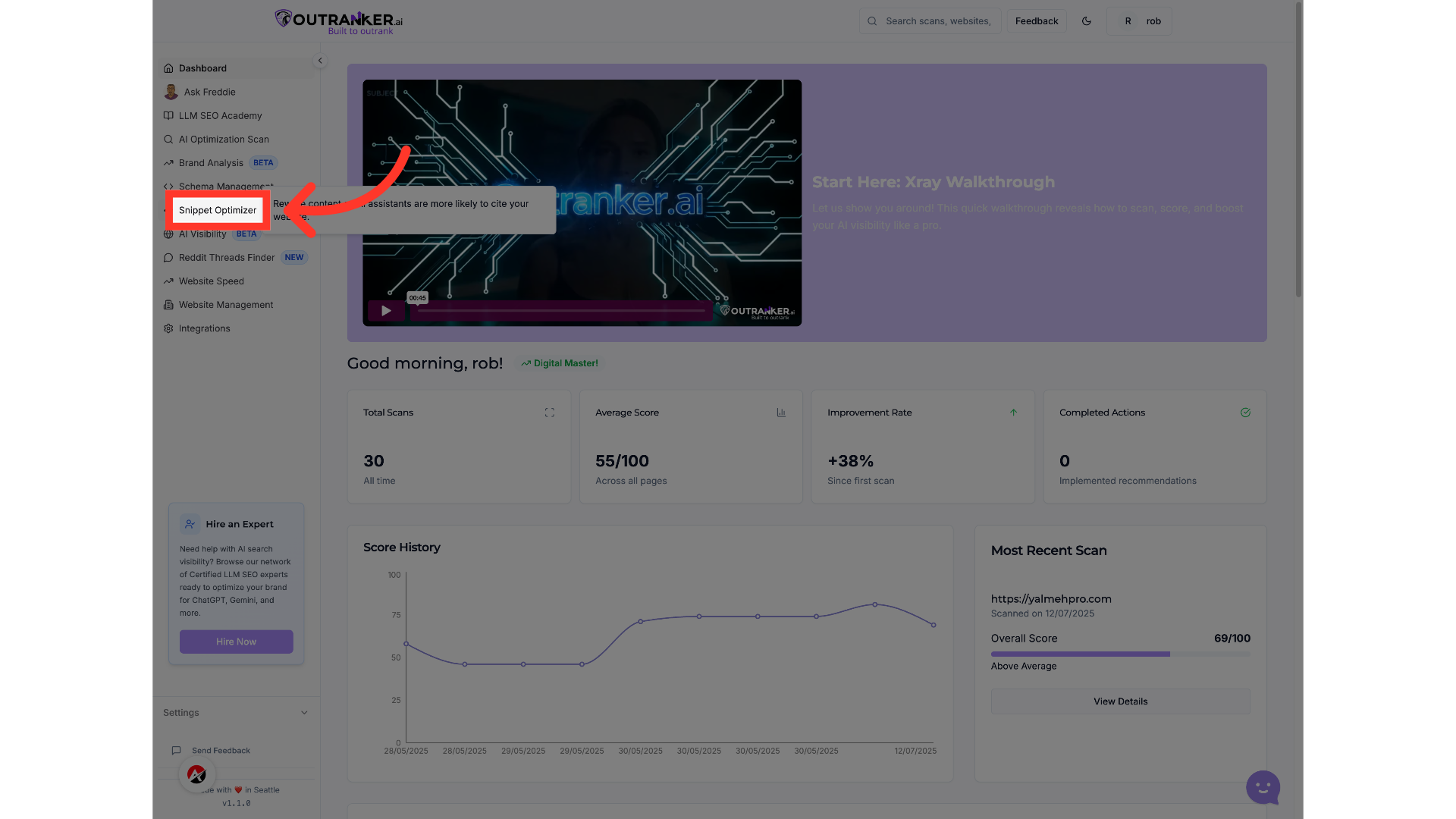Click the green arrow icon on Improvement Rate card
Image resolution: width=1456 pixels, height=819 pixels.
point(1014,413)
